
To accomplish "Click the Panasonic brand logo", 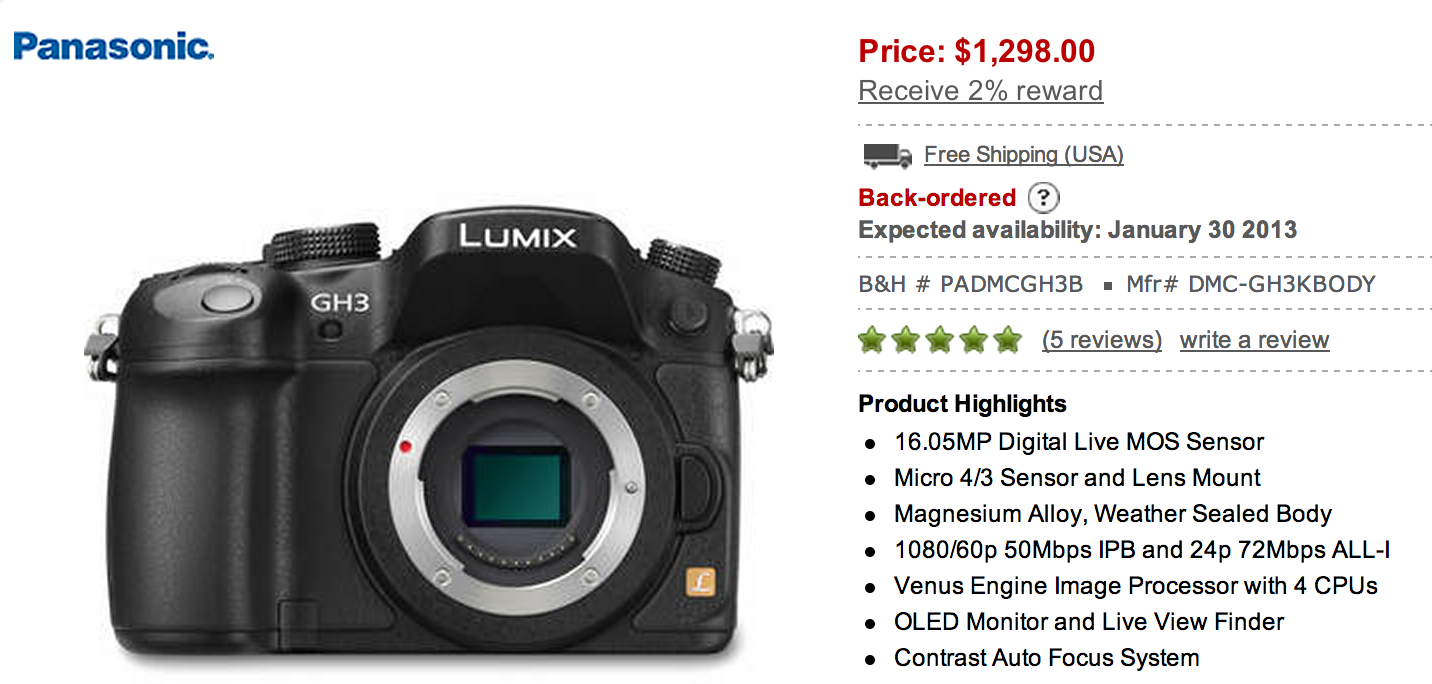I will point(114,45).
